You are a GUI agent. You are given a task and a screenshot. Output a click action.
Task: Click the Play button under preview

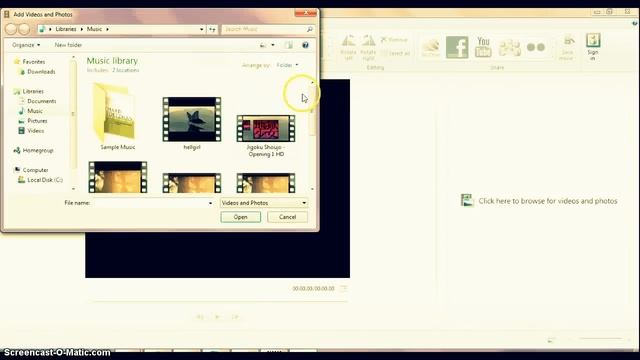click(x=217, y=317)
